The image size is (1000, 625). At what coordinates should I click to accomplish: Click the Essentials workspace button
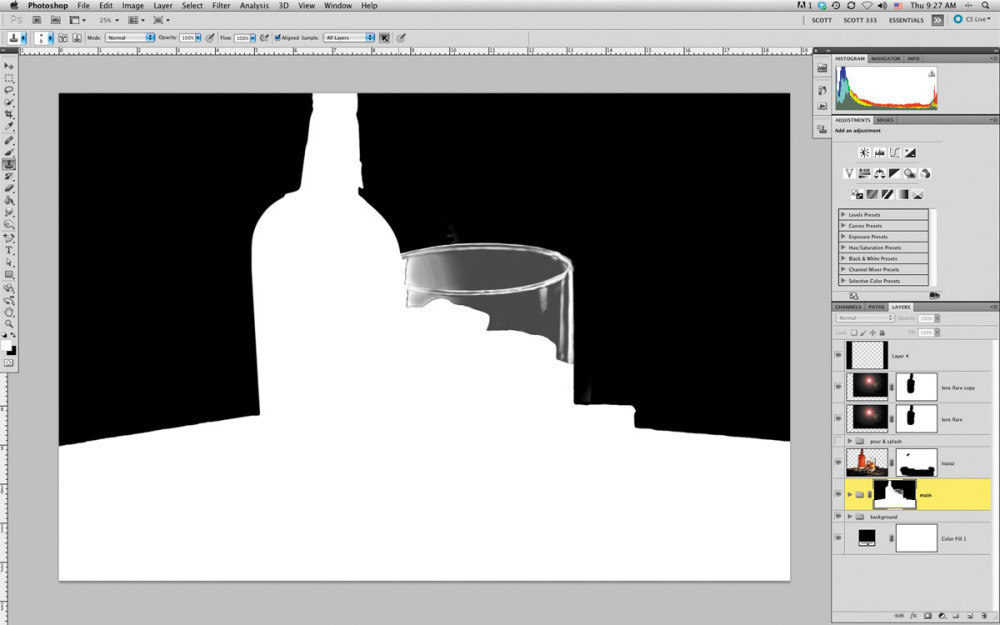[906, 20]
